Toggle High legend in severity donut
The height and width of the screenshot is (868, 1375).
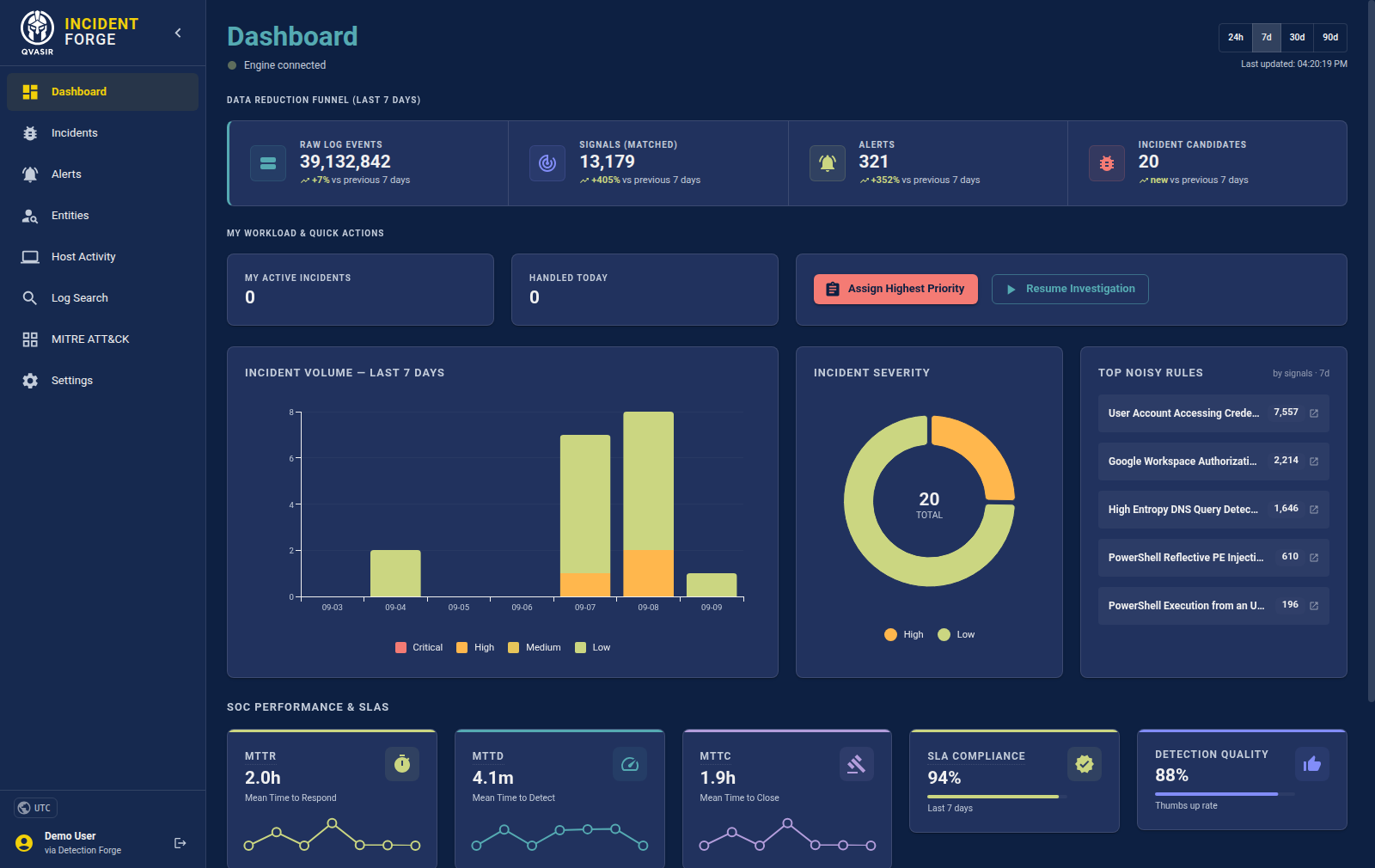(x=904, y=634)
